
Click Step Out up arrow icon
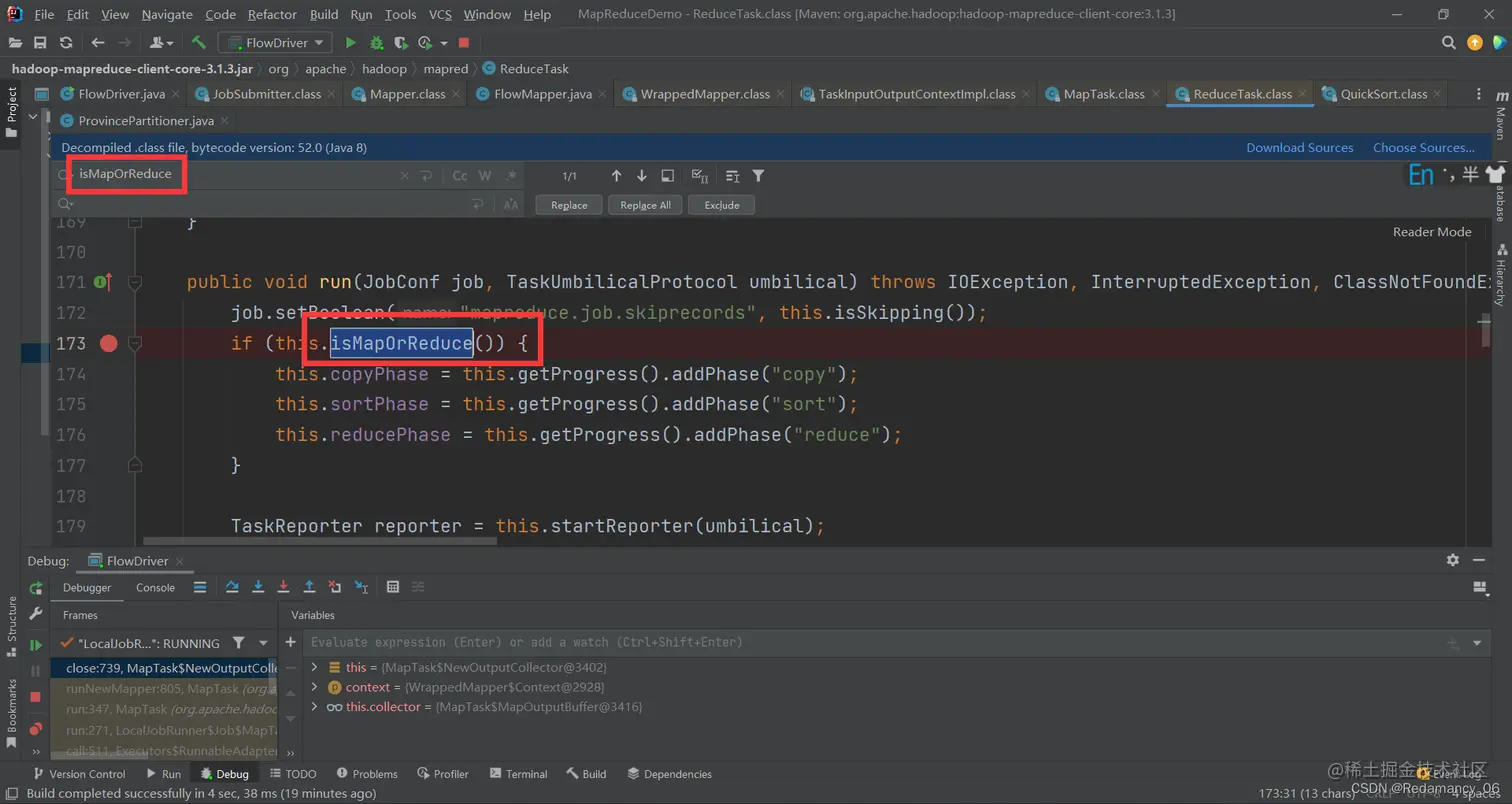click(x=310, y=587)
